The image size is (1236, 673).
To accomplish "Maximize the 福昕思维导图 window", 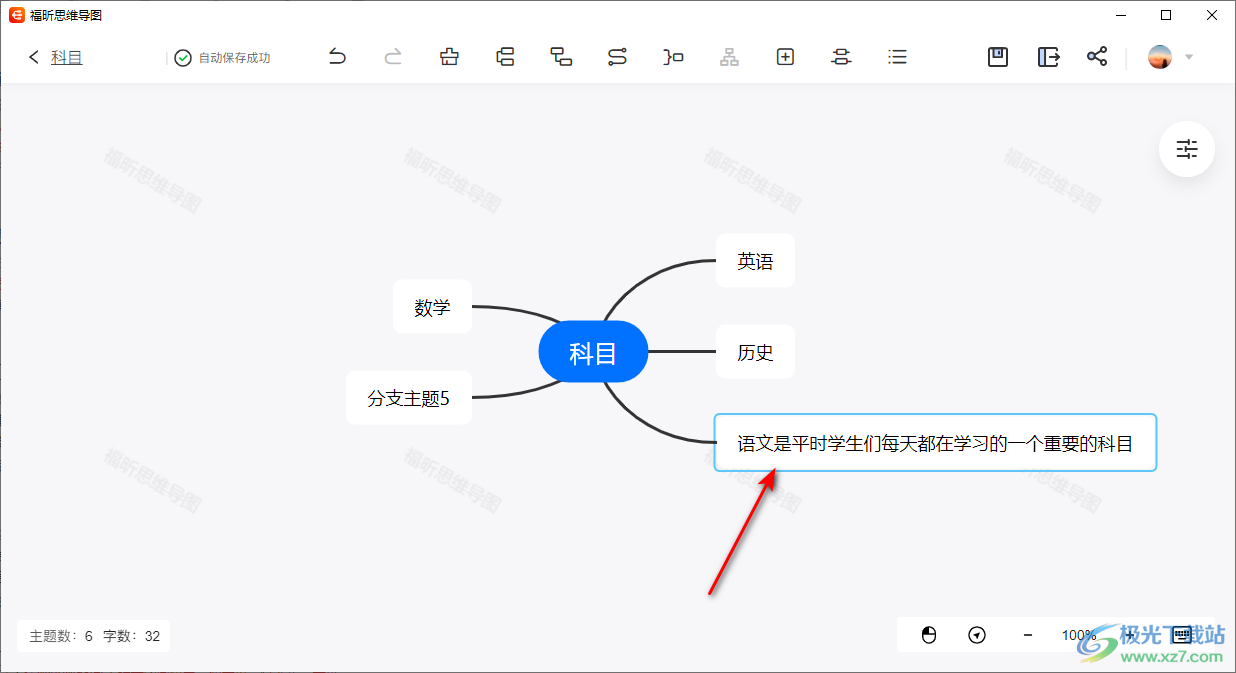I will 1165,15.
